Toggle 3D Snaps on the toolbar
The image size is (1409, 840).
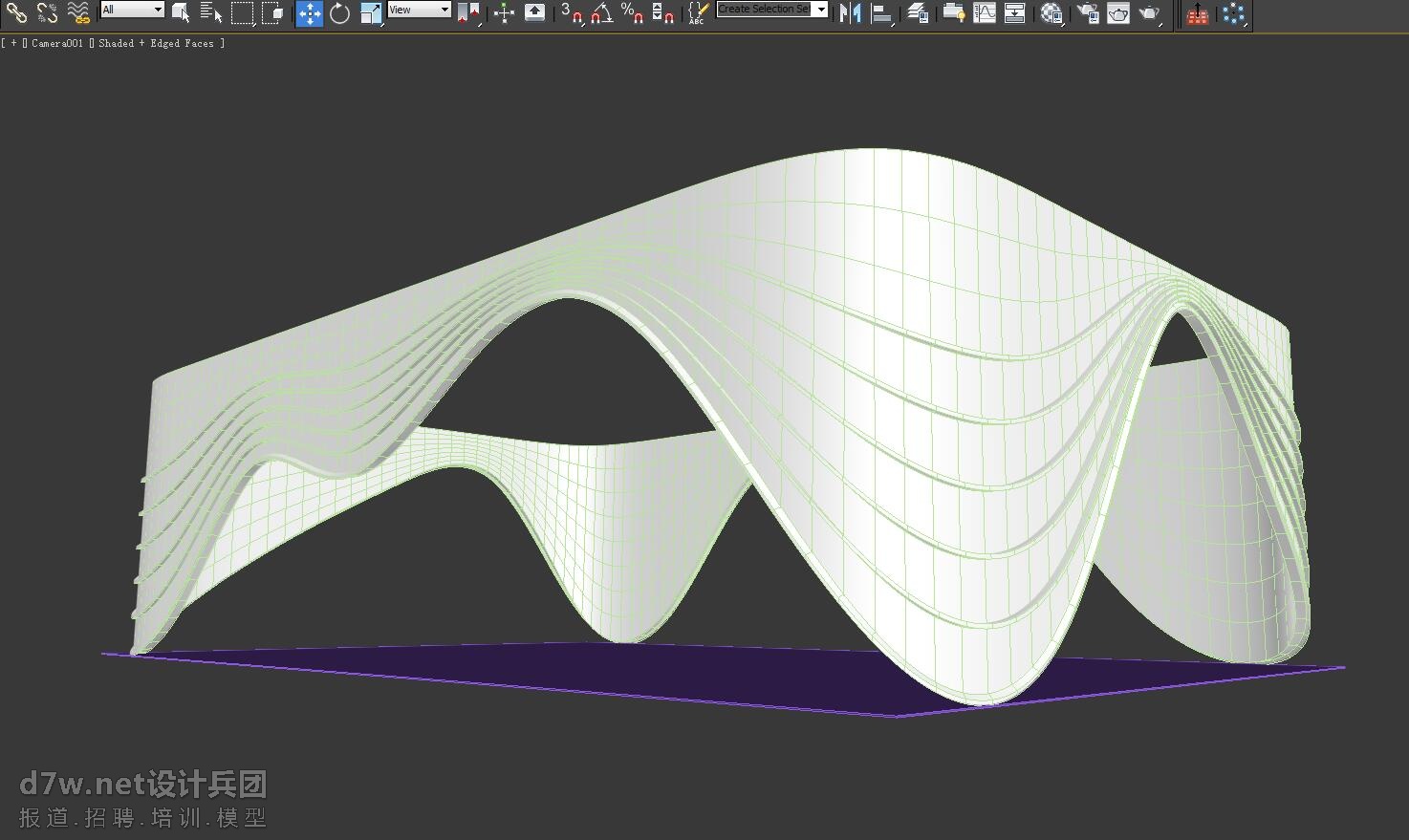click(x=572, y=12)
